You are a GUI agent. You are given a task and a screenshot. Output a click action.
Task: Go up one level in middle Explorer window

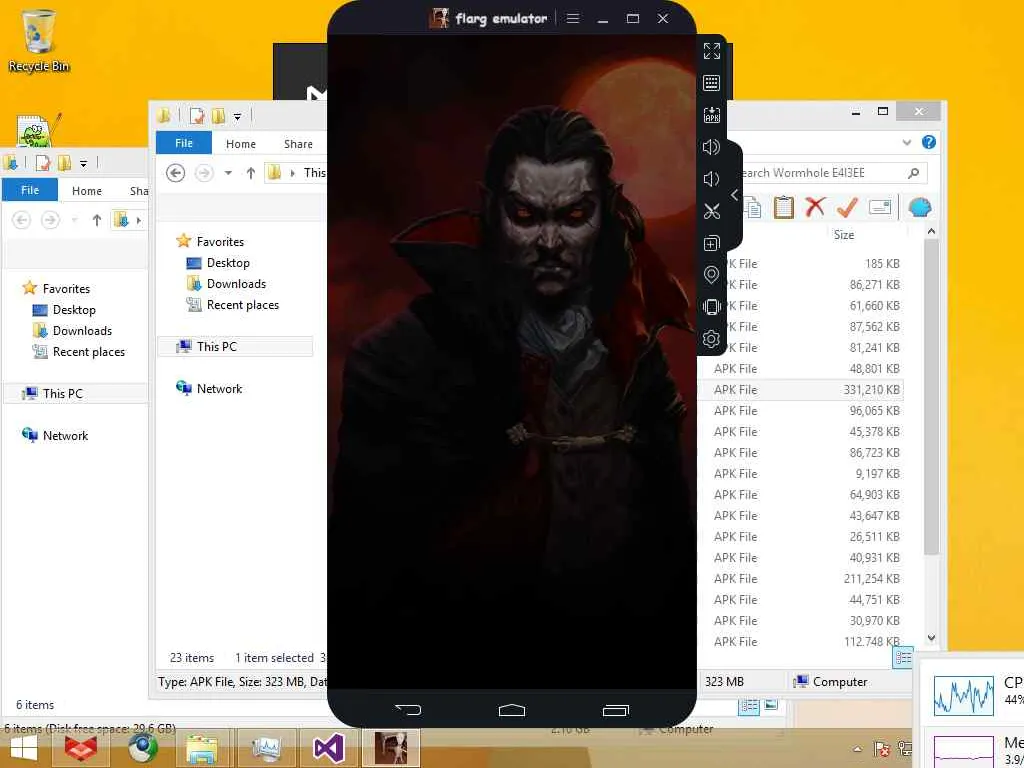coord(251,172)
